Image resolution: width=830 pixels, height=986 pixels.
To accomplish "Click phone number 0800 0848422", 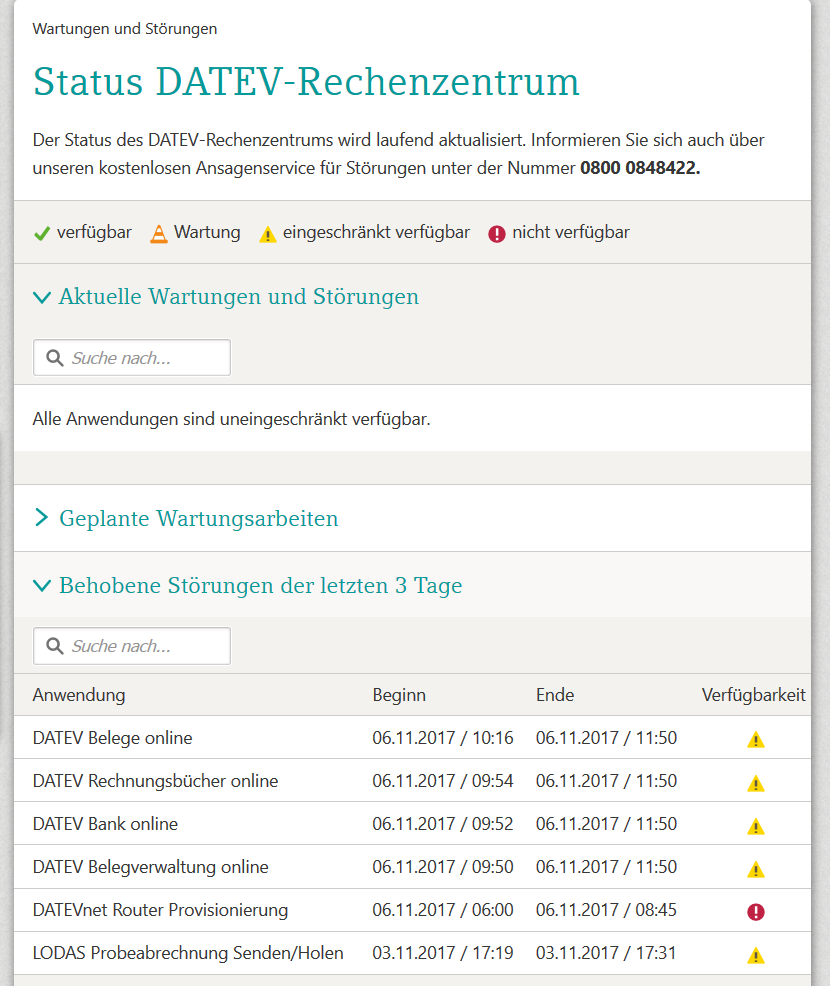I will pyautogui.click(x=640, y=168).
